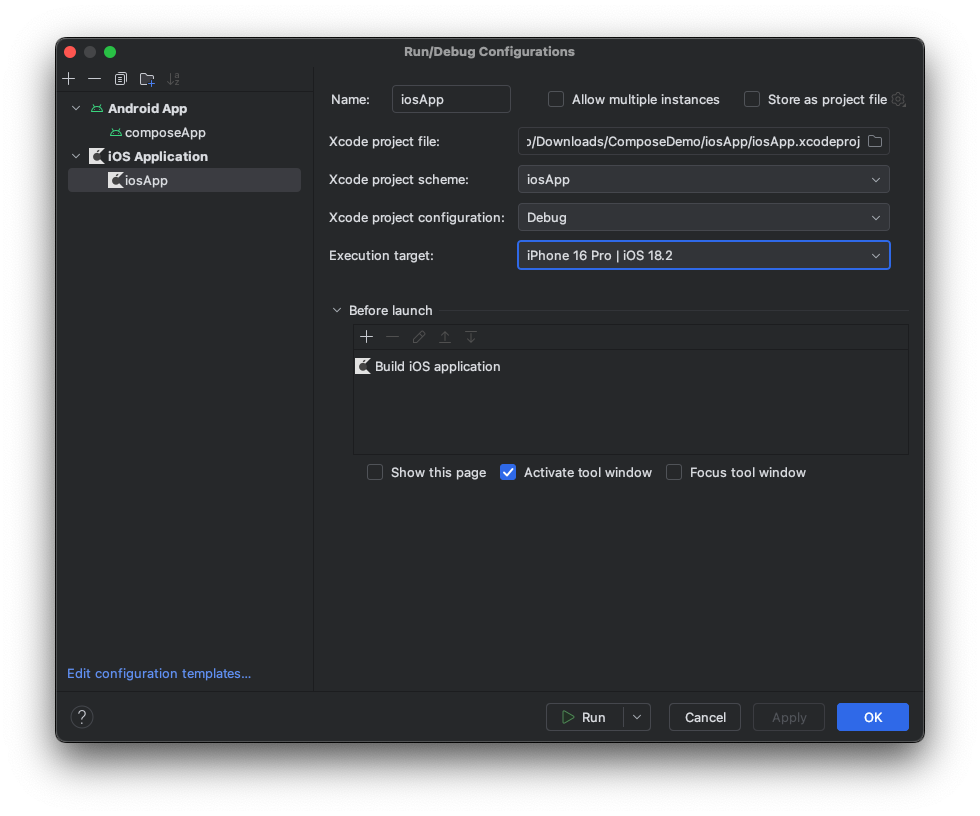Select the iosApp configuration in tree

click(x=184, y=181)
